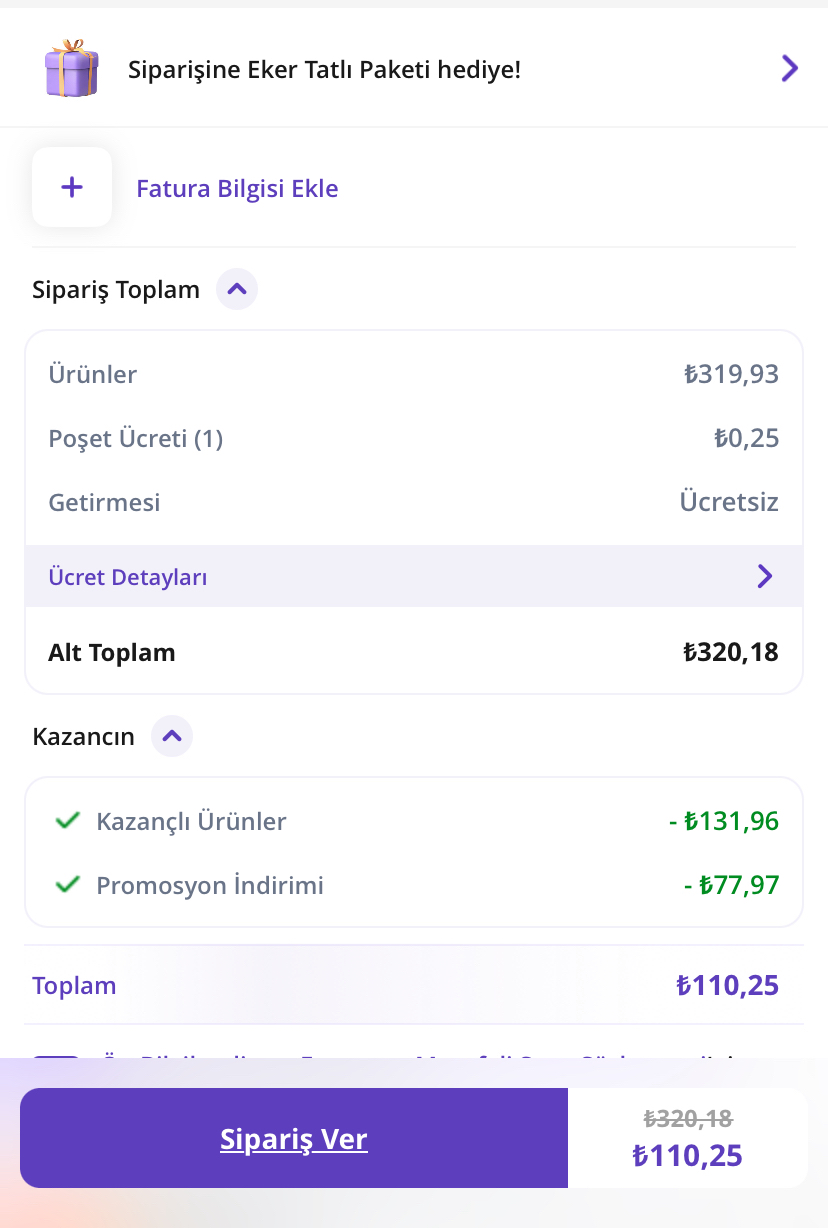Image resolution: width=828 pixels, height=1228 pixels.
Task: Open gift banner via right arrow
Action: coord(790,68)
